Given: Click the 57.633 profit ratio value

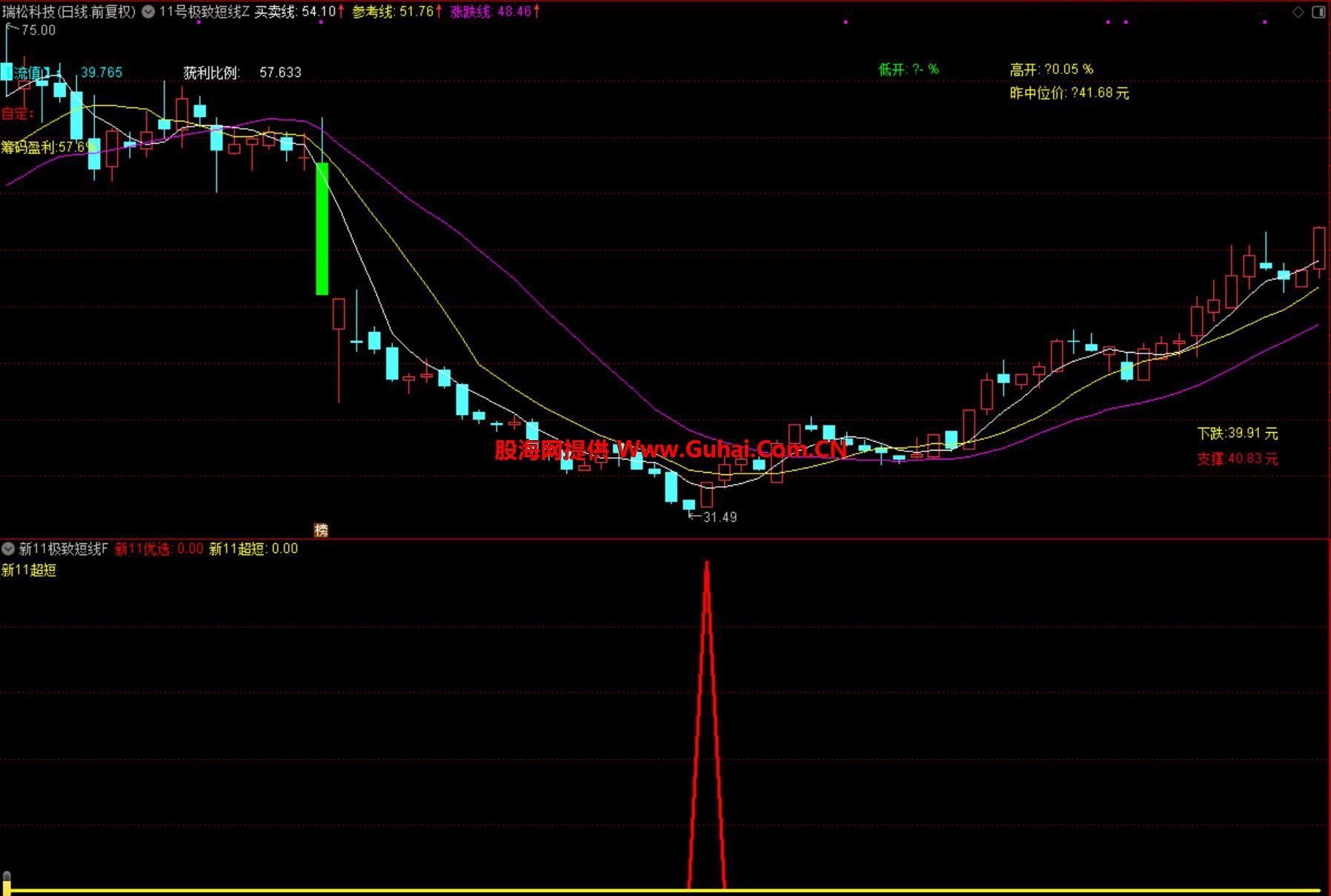Looking at the screenshot, I should coord(280,73).
